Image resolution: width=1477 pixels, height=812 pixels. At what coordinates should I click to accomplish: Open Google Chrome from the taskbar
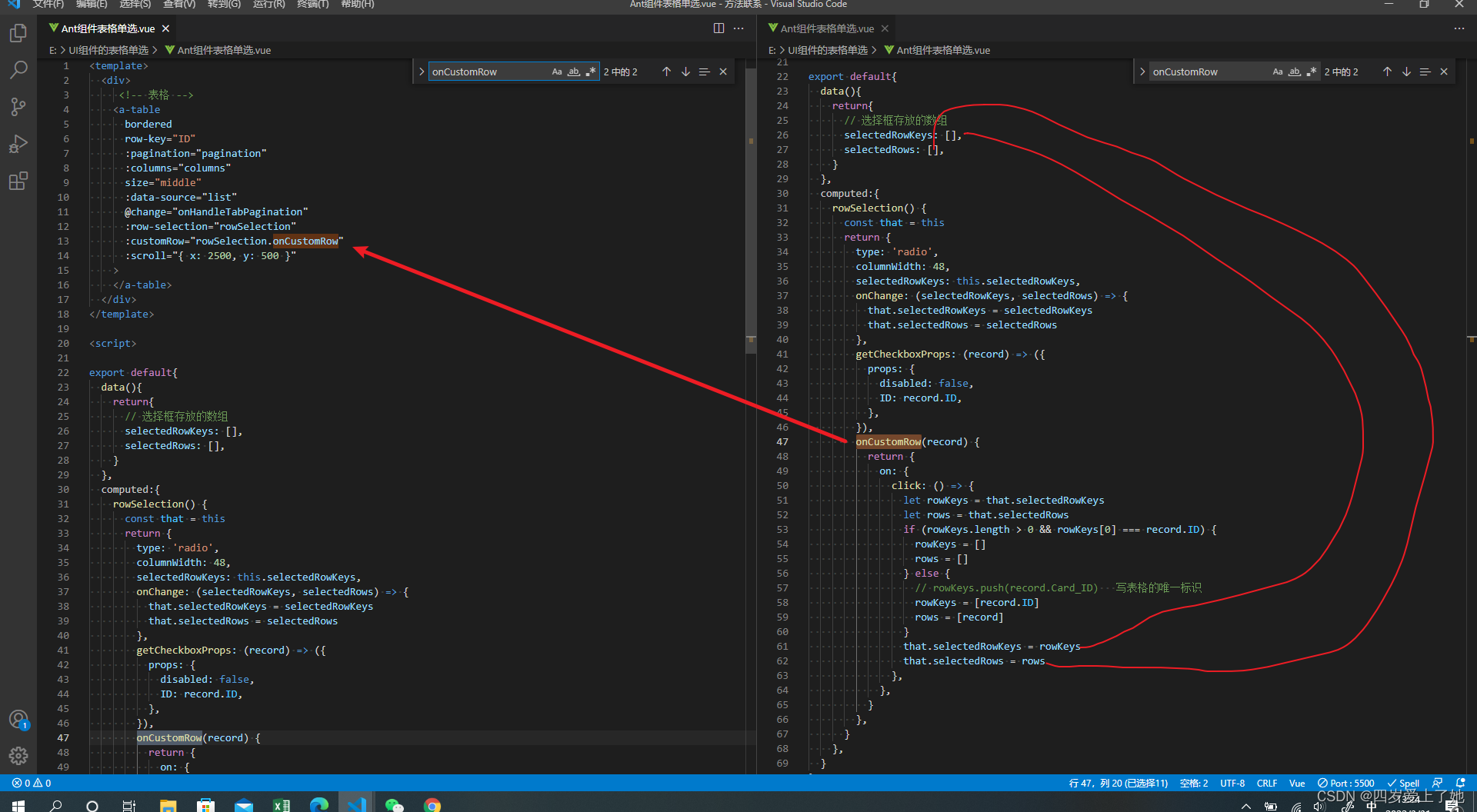pos(432,805)
